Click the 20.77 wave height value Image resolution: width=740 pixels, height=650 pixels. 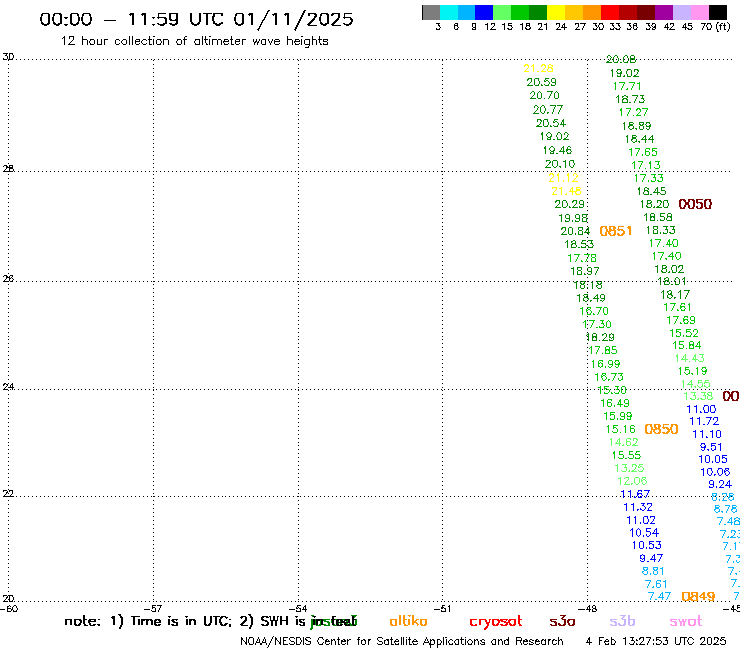coord(548,110)
